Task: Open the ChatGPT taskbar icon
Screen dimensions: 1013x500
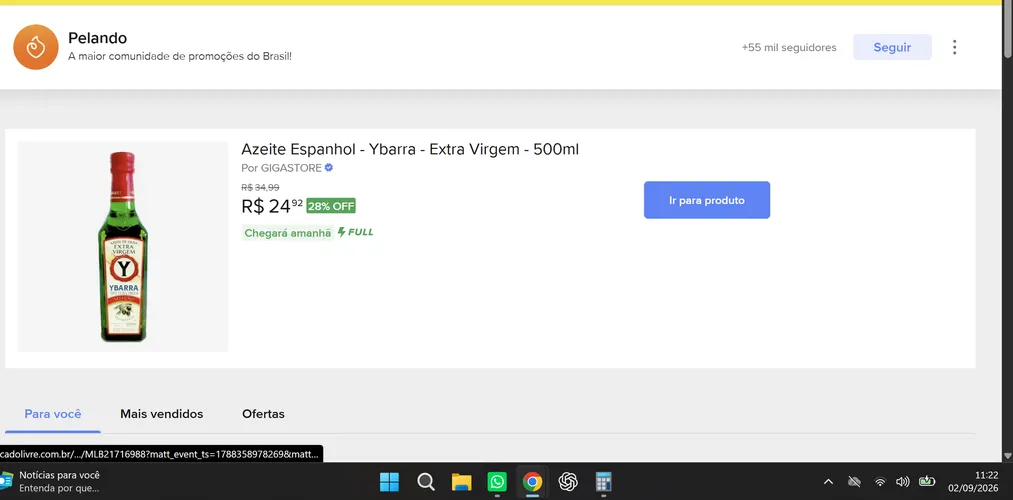Action: pyautogui.click(x=568, y=482)
